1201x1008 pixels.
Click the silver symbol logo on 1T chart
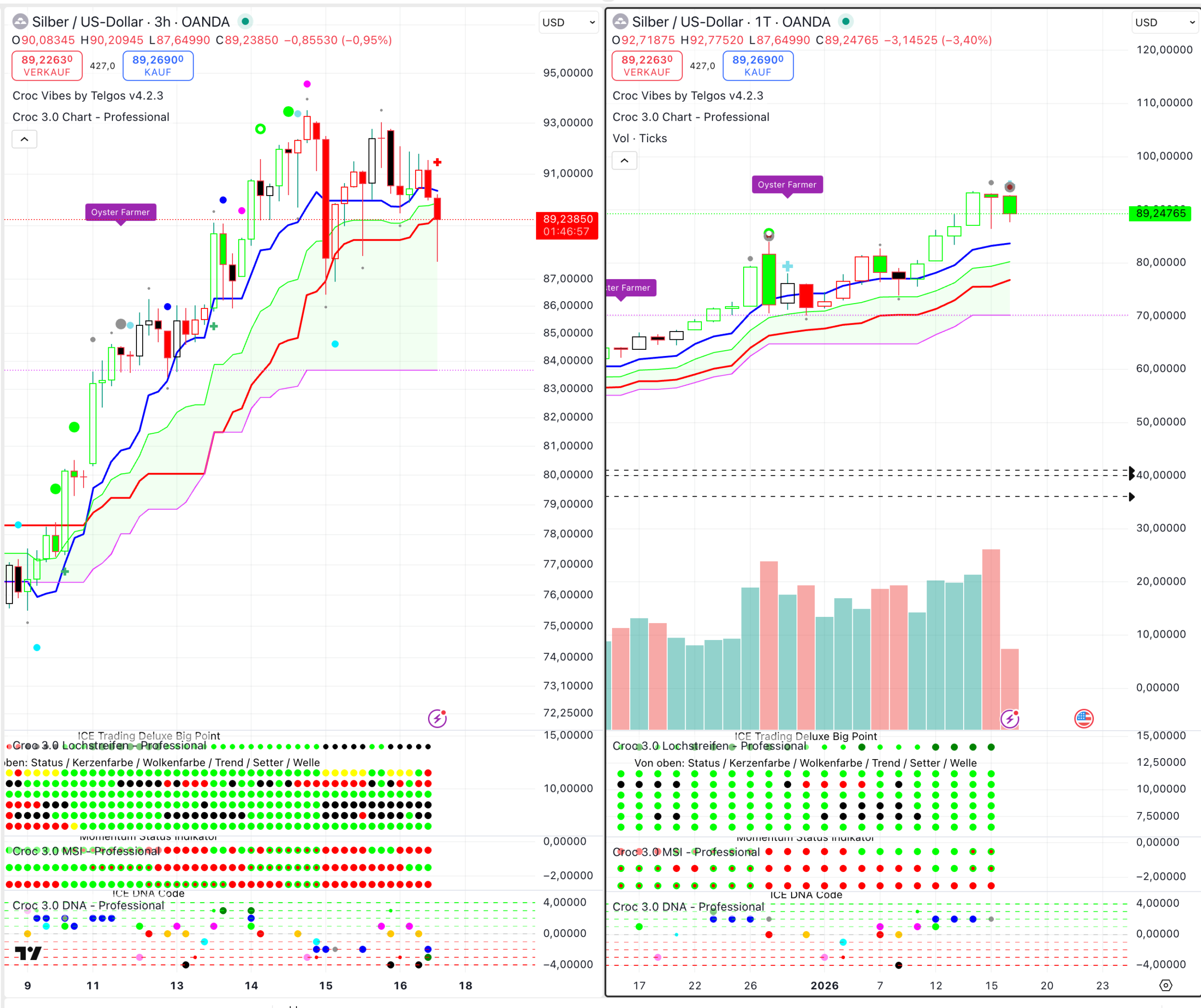tap(620, 22)
